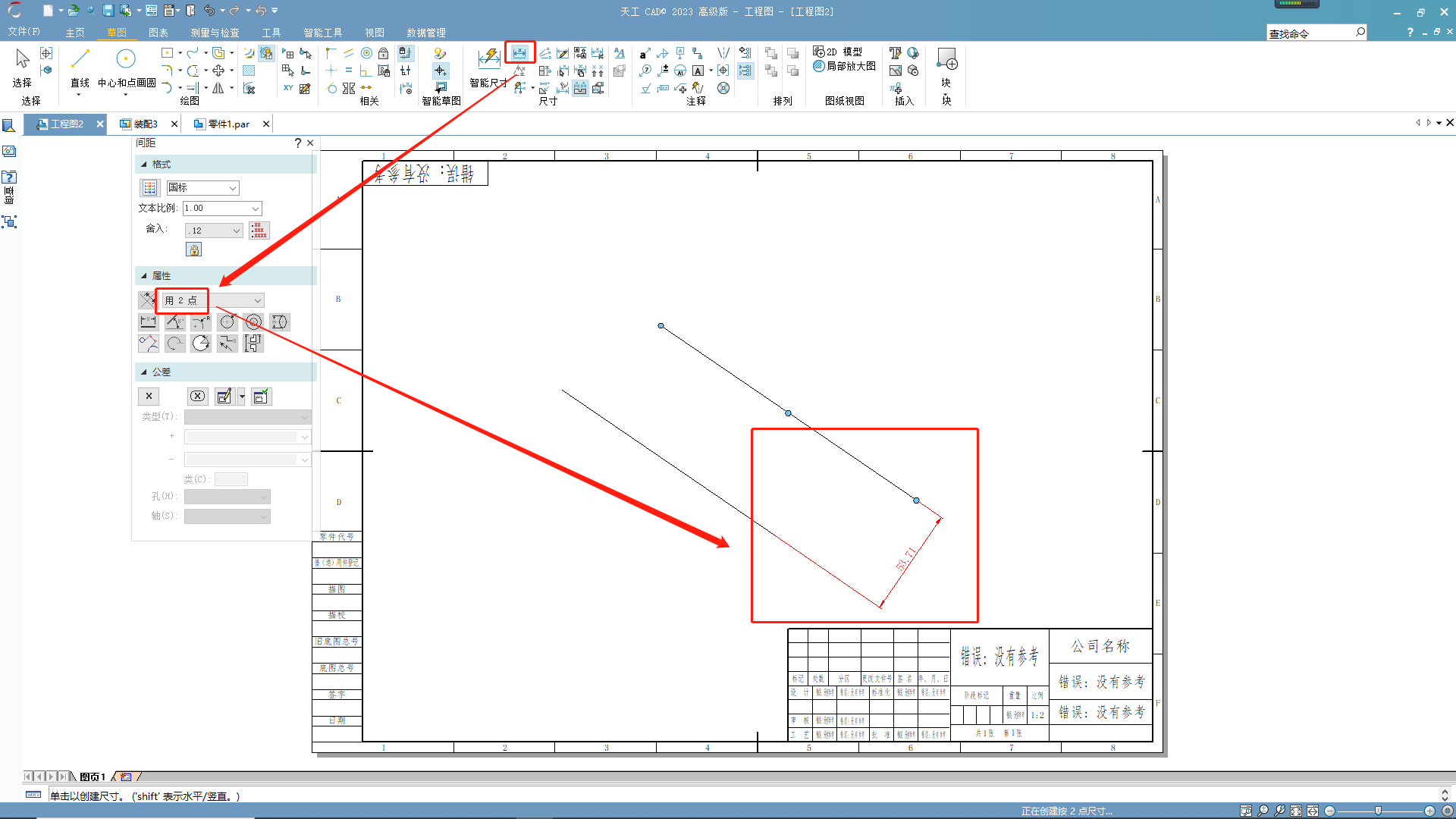
Task: Close the 间距 panel
Action: 310,143
